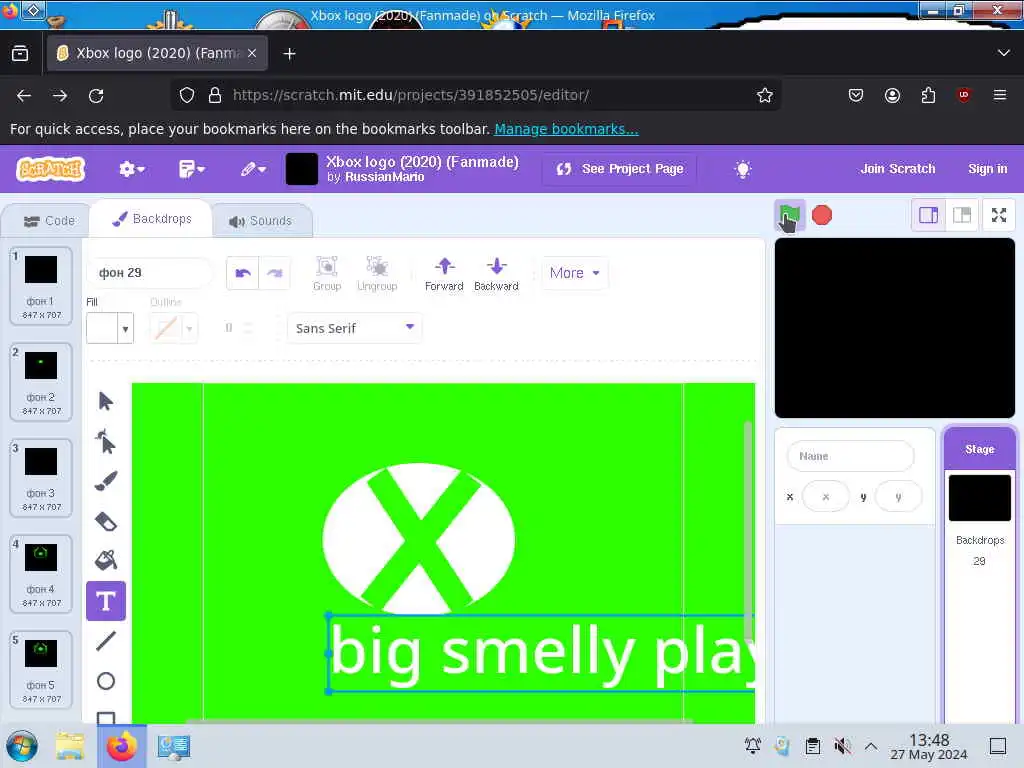This screenshot has height=768, width=1024.
Task: Select the Circle tool
Action: point(106,681)
